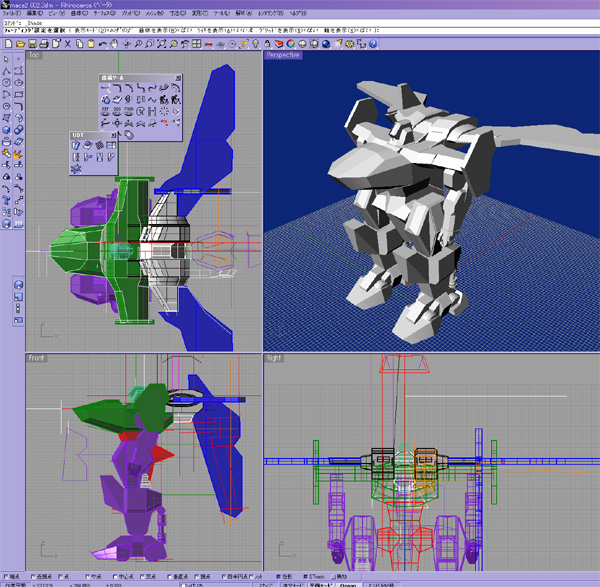Viewport: 600px width, 587px height.
Task: Click the four-viewport layout icon
Action: pyautogui.click(x=197, y=44)
